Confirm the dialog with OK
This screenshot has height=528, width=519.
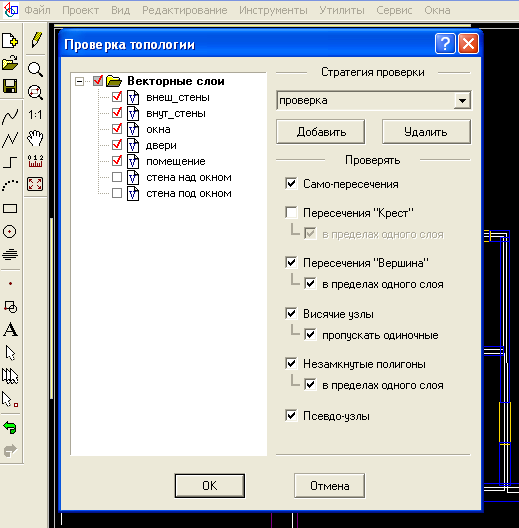pos(210,486)
